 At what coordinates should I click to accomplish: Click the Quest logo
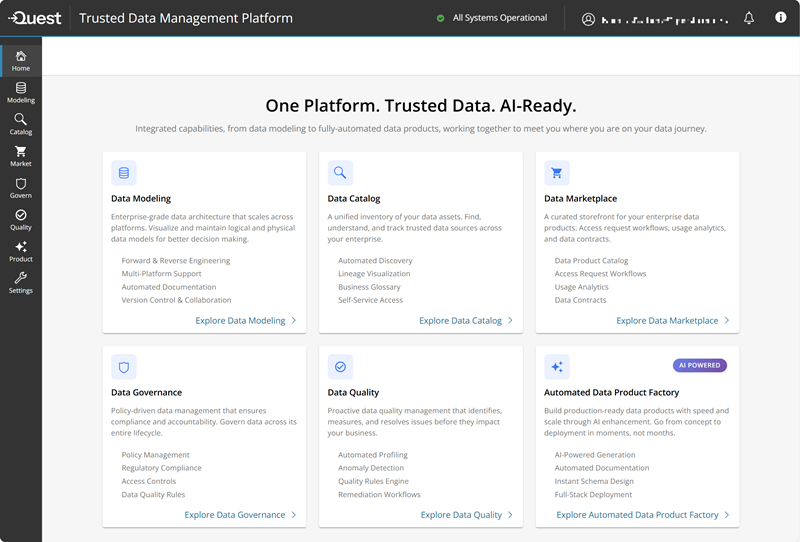(x=34, y=18)
